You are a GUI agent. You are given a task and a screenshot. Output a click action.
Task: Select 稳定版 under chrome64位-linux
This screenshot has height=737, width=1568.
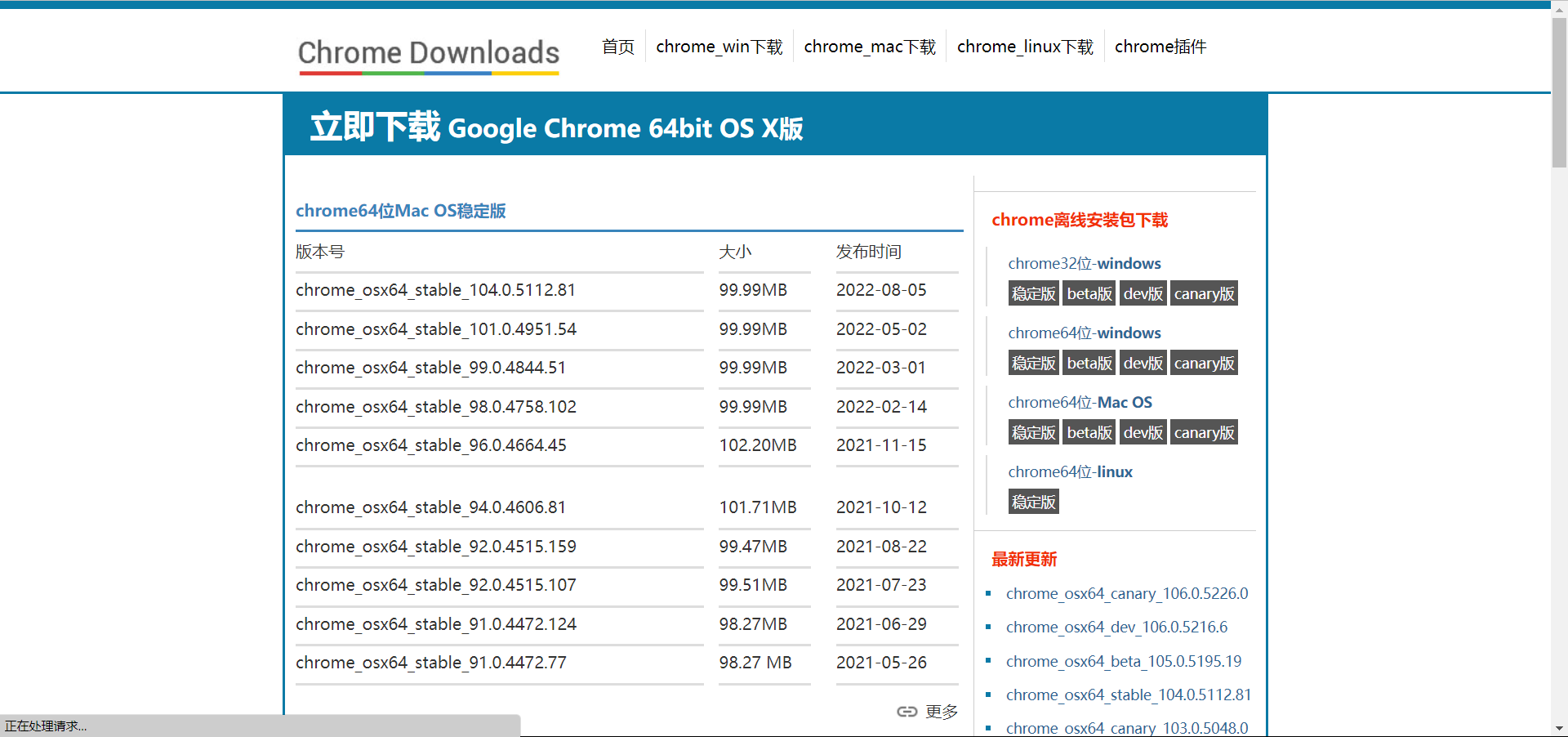1034,502
